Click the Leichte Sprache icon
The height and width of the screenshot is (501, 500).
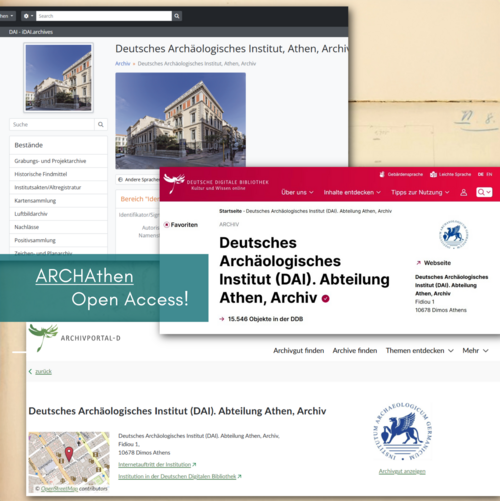coord(433,174)
